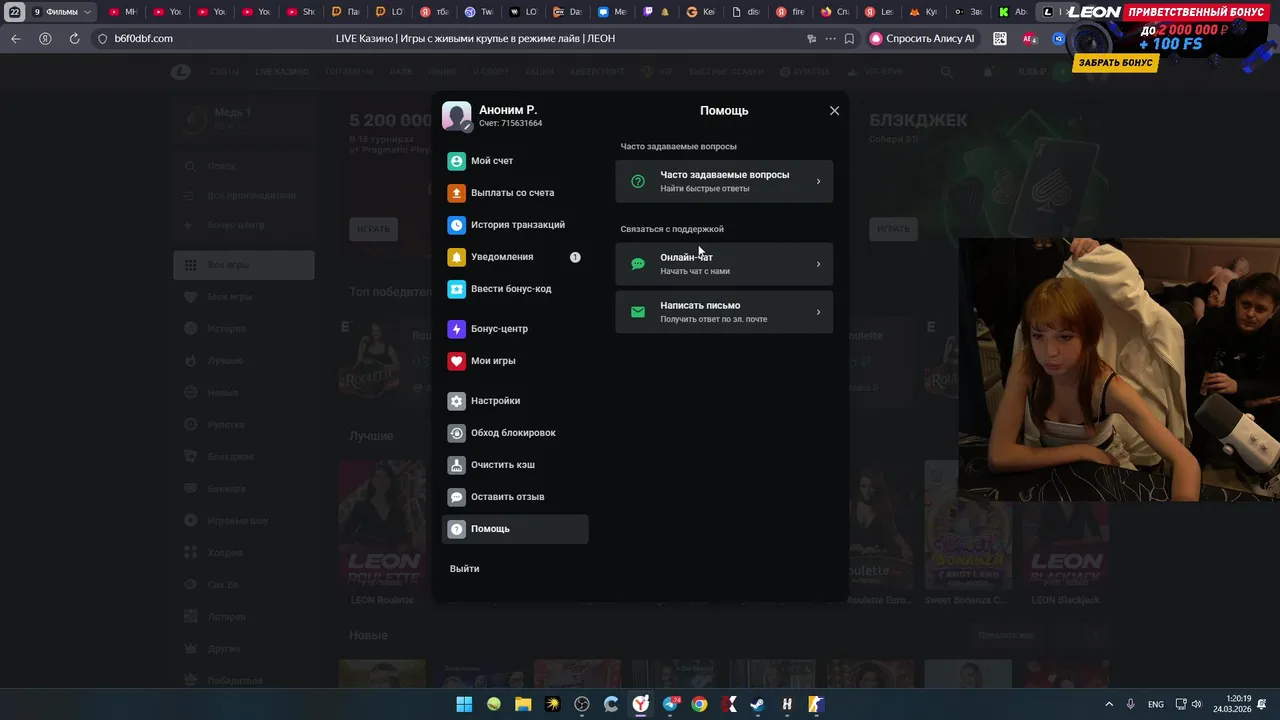The width and height of the screenshot is (1280, 720).
Task: Click address bar b6f0dbf.com
Action: pyautogui.click(x=143, y=38)
